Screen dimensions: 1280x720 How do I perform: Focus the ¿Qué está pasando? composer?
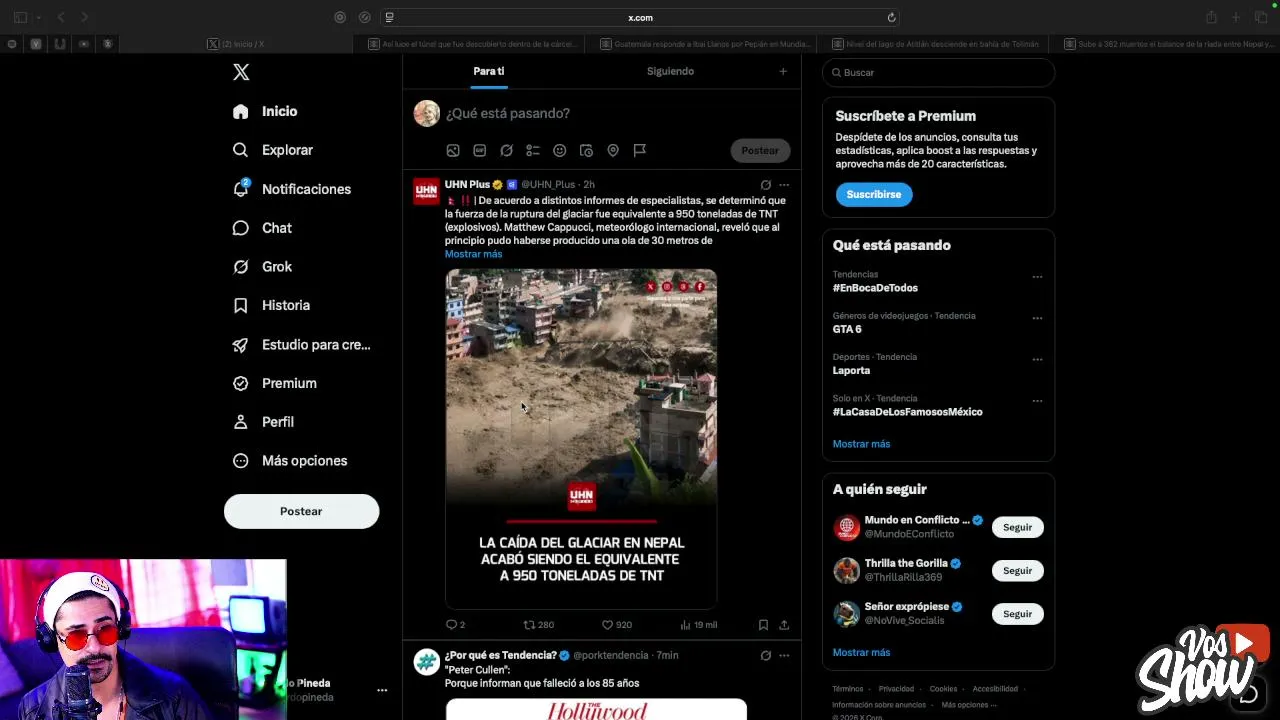pyautogui.click(x=508, y=113)
